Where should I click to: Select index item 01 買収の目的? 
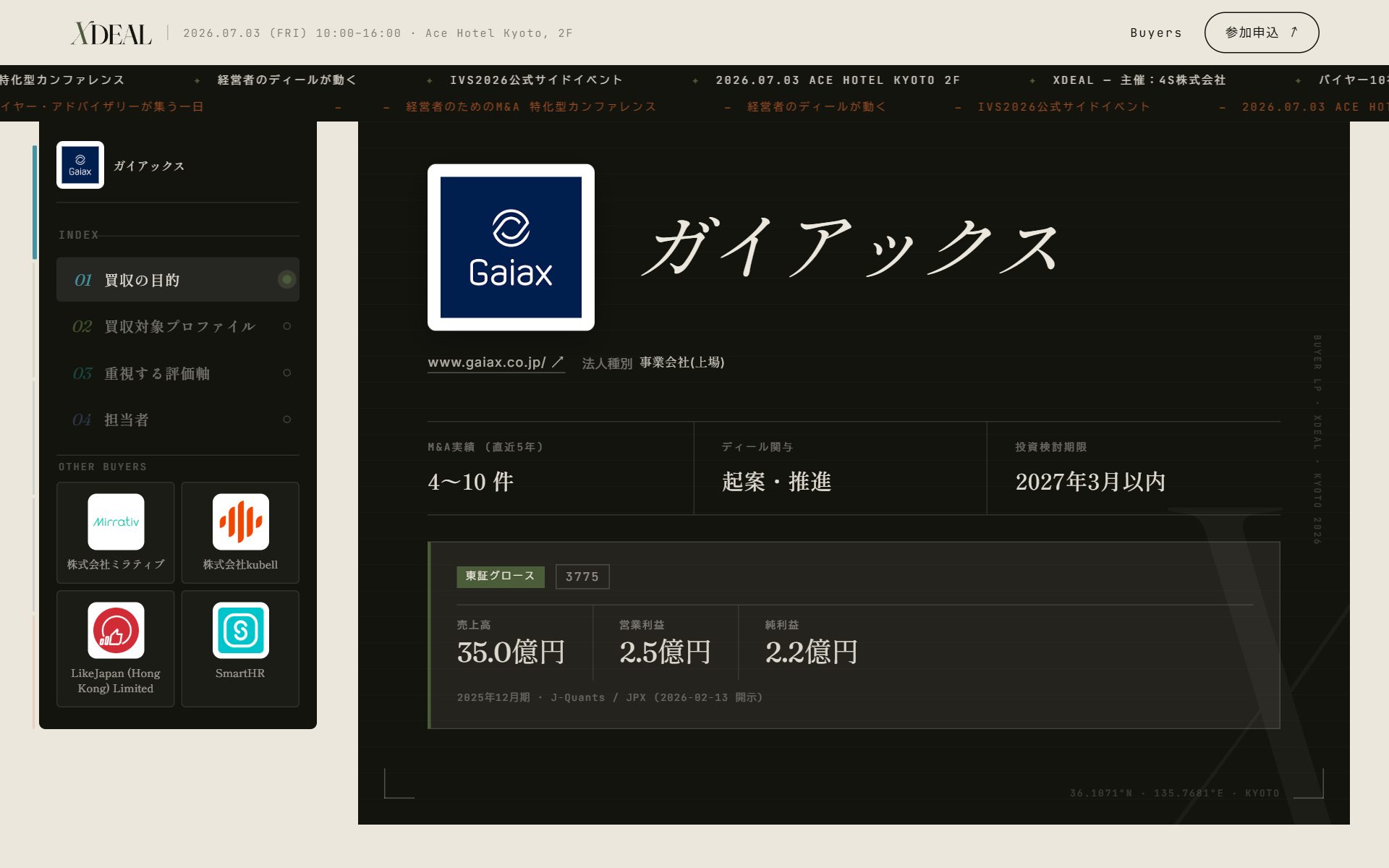tap(178, 279)
